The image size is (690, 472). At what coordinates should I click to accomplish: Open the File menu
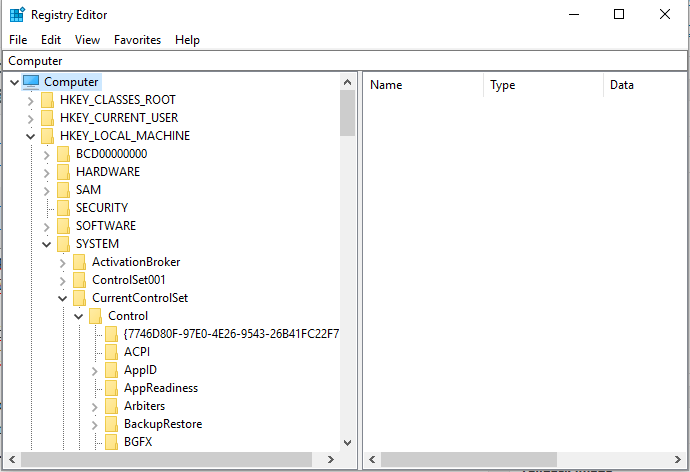18,40
